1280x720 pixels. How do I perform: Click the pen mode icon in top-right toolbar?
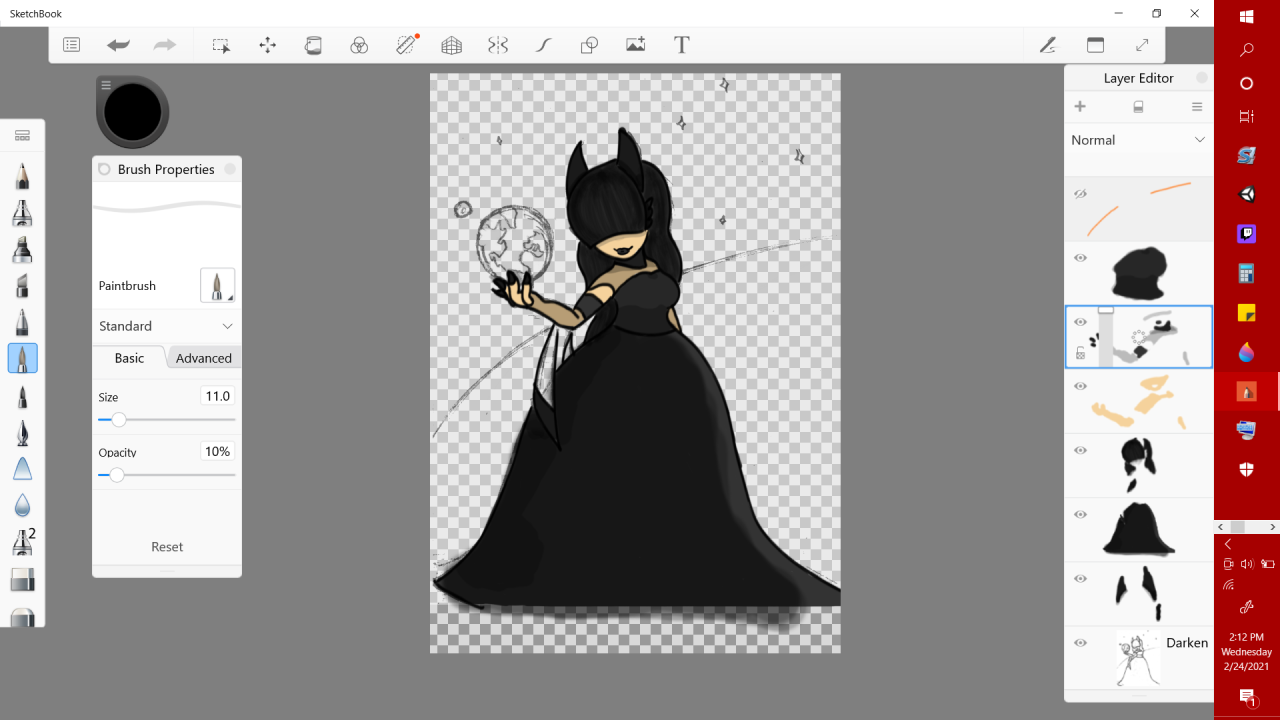[1047, 45]
